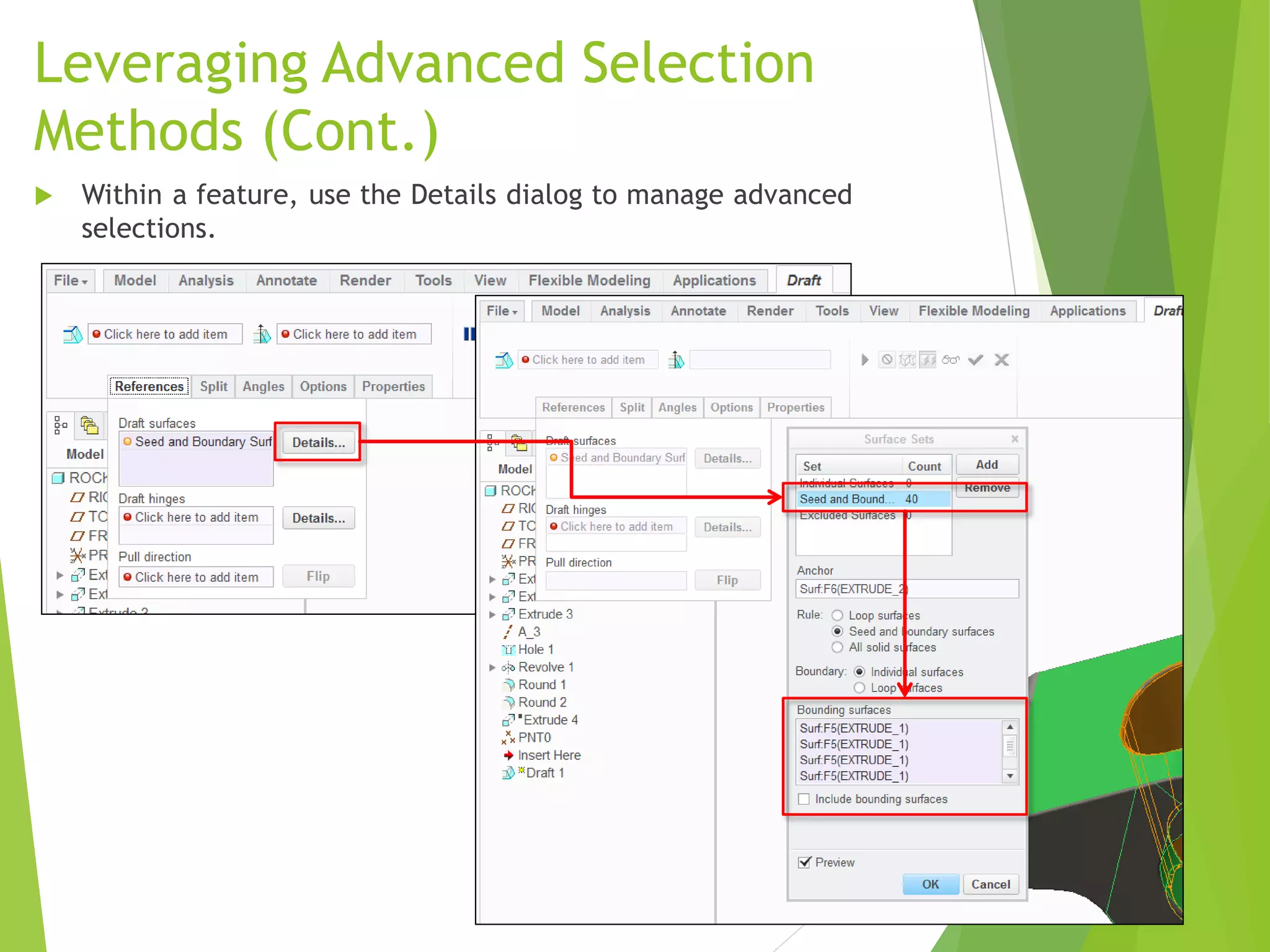
Task: Click the draft hinges collector icon in left window
Action: [x=262, y=335]
